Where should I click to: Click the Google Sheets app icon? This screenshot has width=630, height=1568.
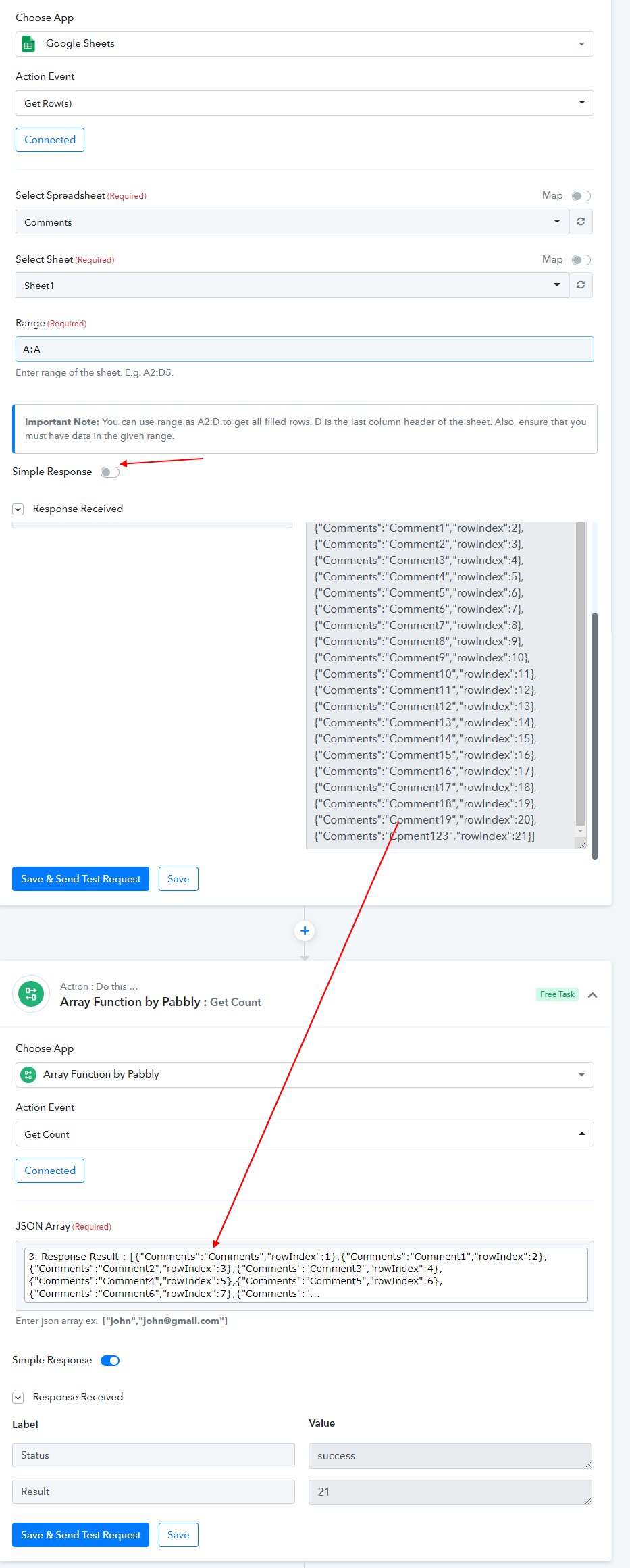pos(28,45)
